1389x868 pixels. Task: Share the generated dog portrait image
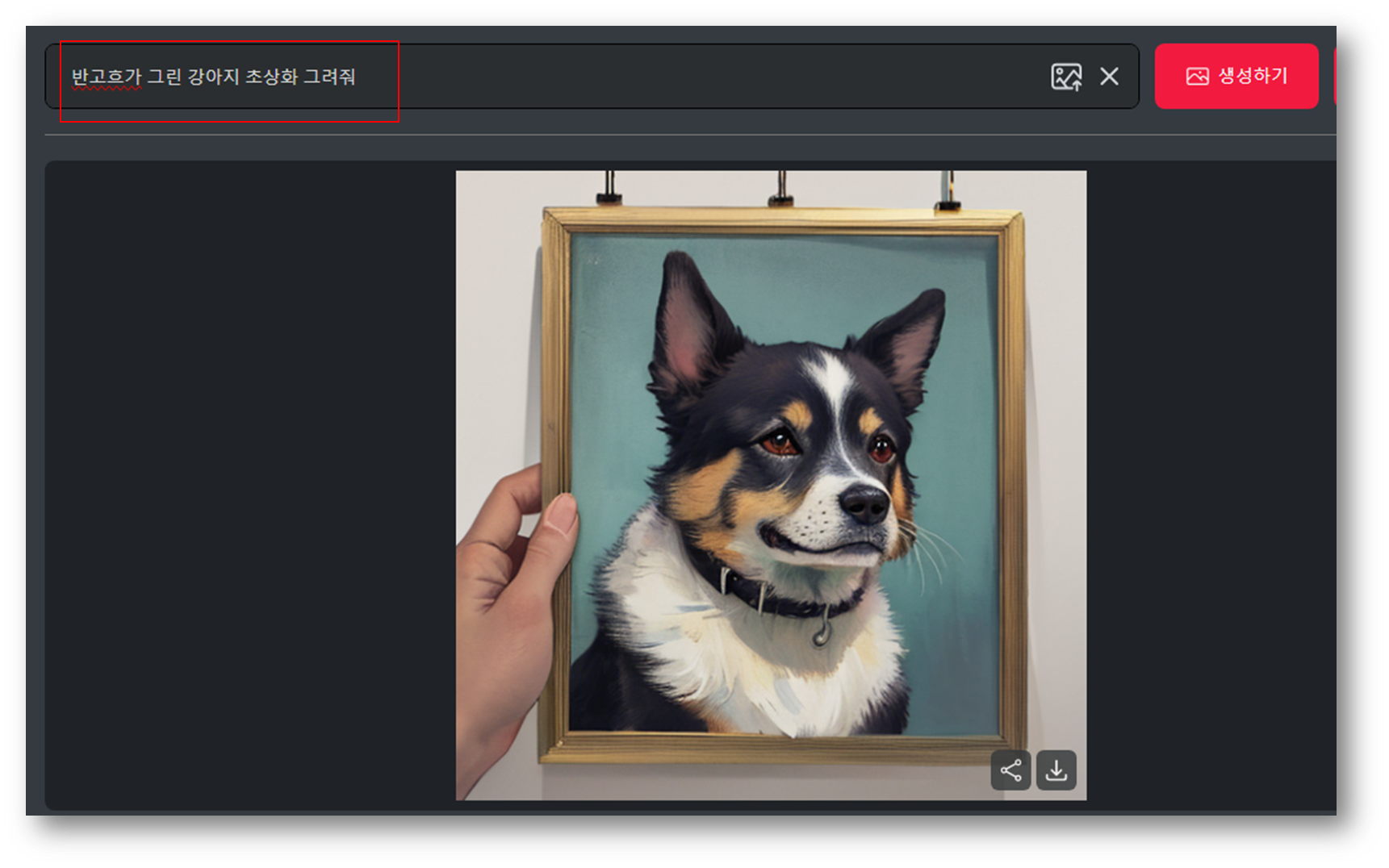(1011, 770)
